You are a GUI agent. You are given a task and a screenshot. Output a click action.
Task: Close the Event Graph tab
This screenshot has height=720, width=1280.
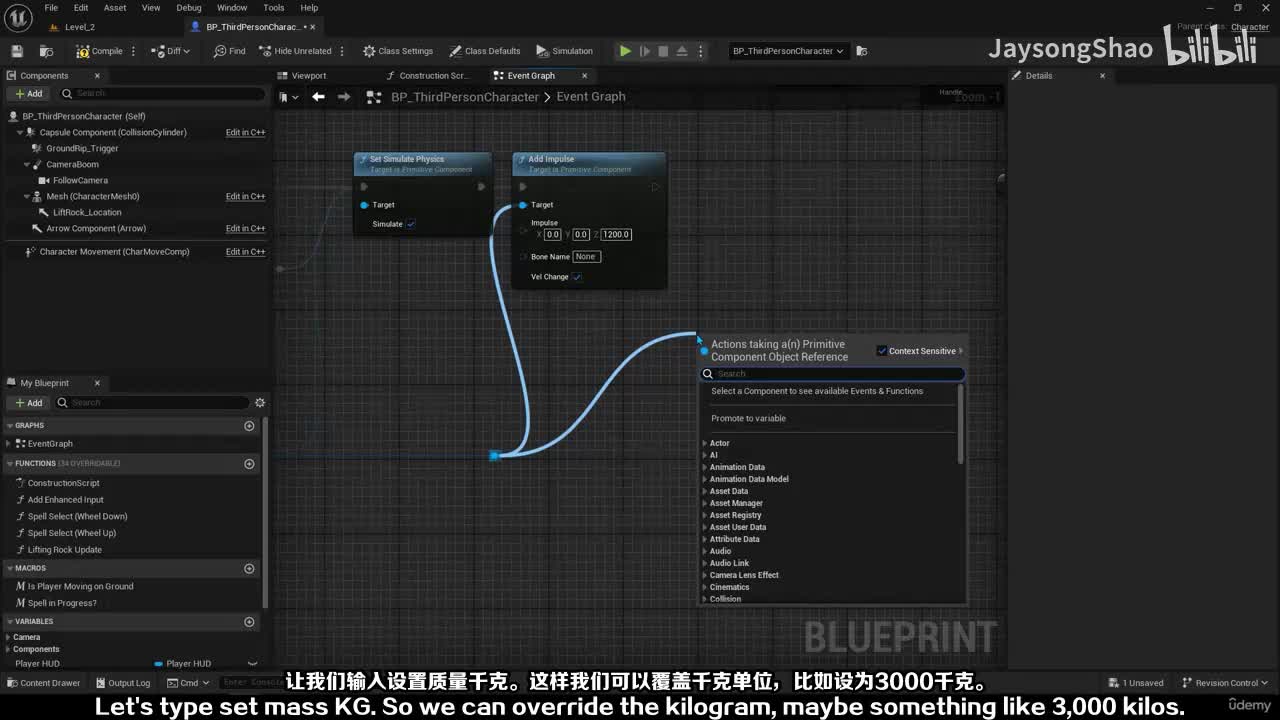(585, 76)
